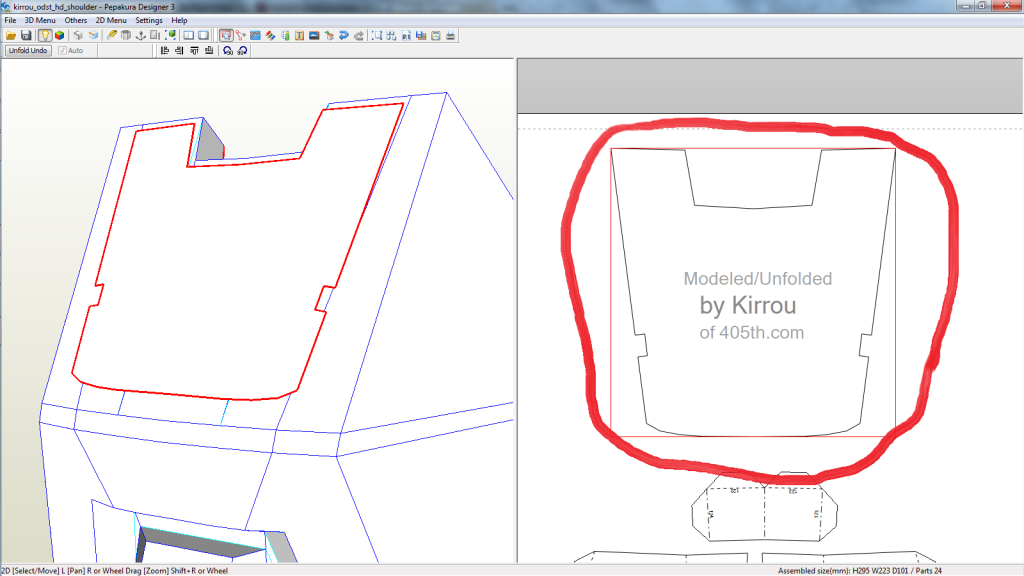The image size is (1024, 576).
Task: Click the '2D [Select/Move]' status bar hint
Action: coord(114,571)
